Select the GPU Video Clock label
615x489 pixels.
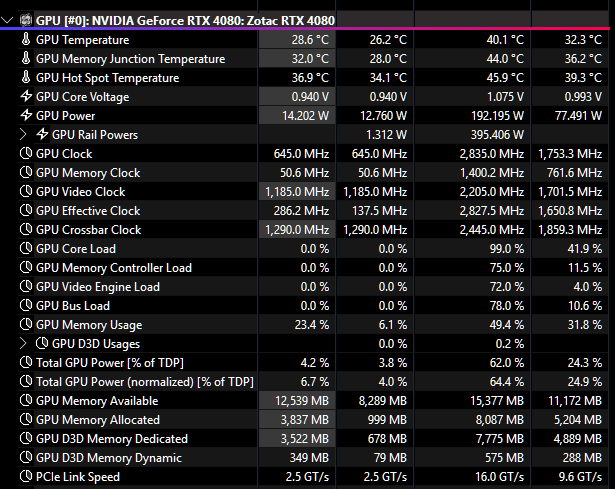coord(80,192)
